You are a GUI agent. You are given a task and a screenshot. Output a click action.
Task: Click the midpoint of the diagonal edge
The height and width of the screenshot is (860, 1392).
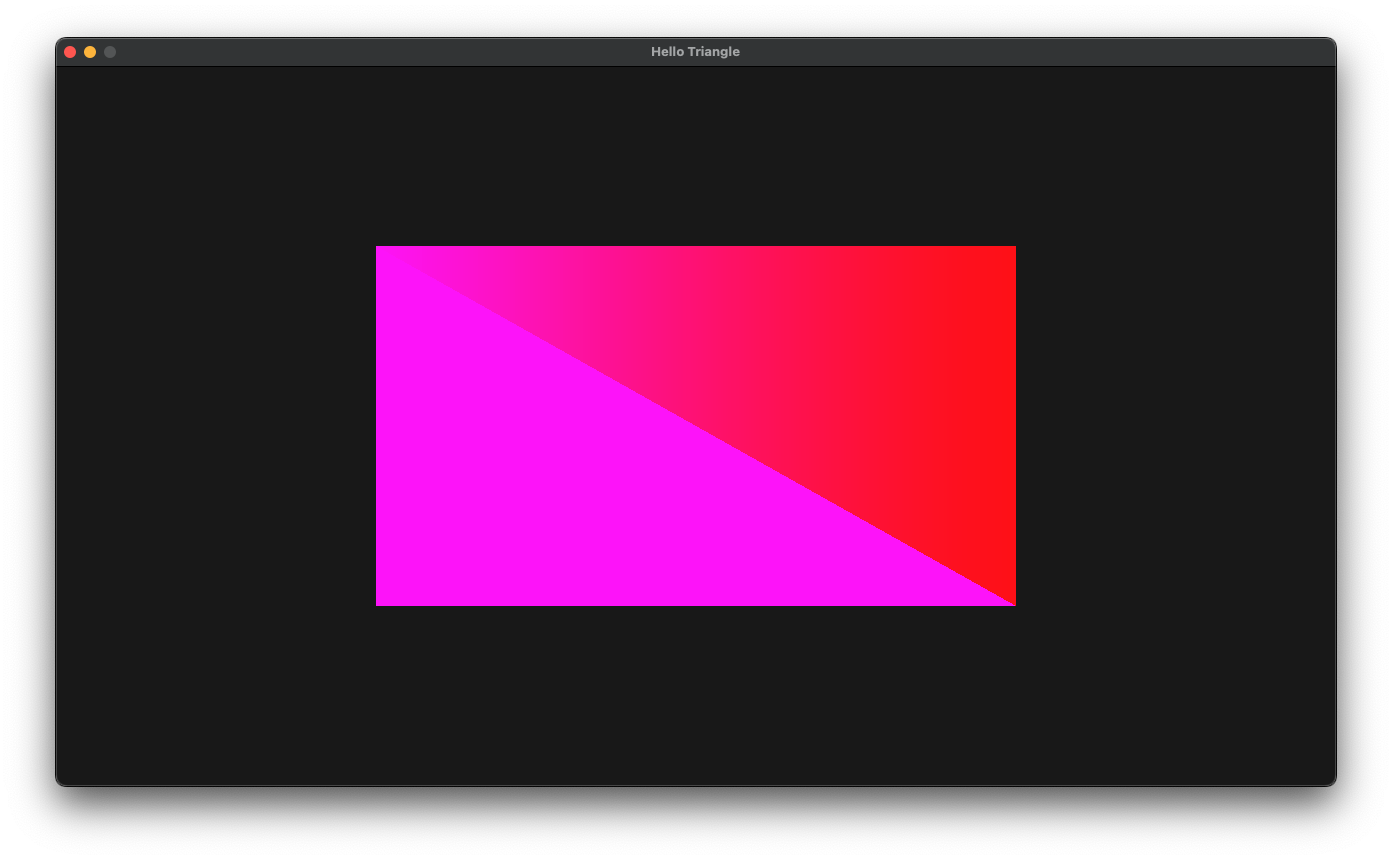[x=696, y=426]
